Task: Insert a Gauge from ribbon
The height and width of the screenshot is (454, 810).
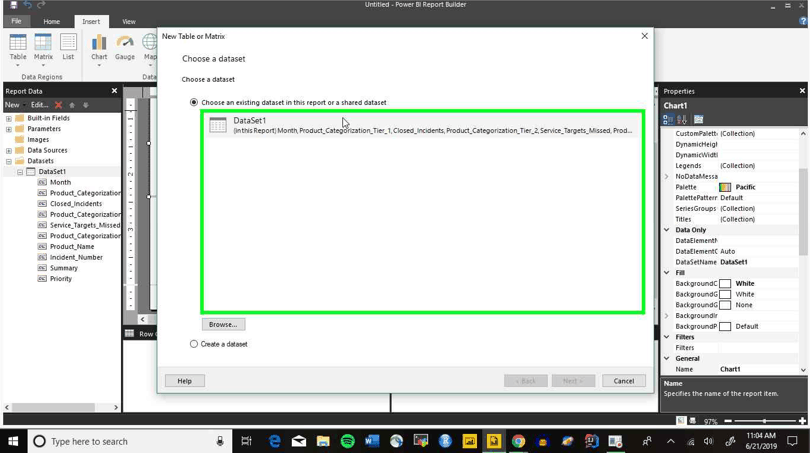Action: pos(124,49)
